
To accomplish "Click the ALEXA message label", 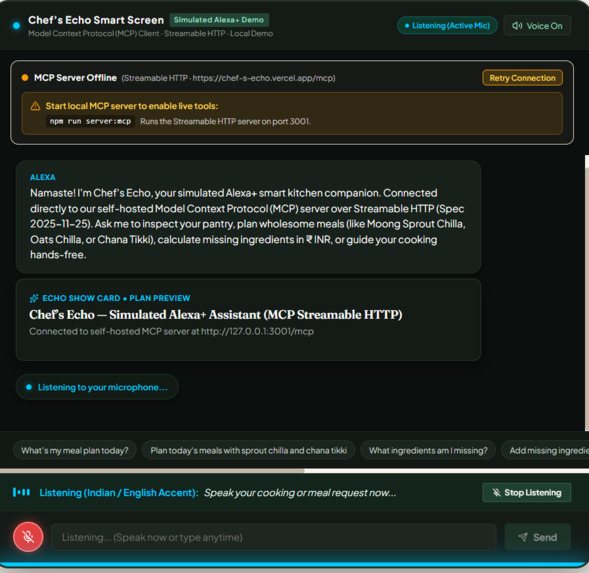I will click(42, 177).
